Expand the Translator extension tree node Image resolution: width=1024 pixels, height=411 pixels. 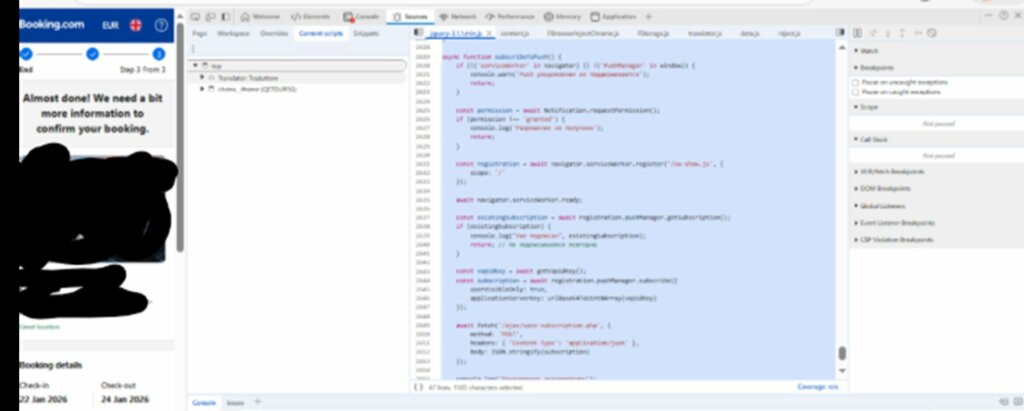[x=202, y=77]
